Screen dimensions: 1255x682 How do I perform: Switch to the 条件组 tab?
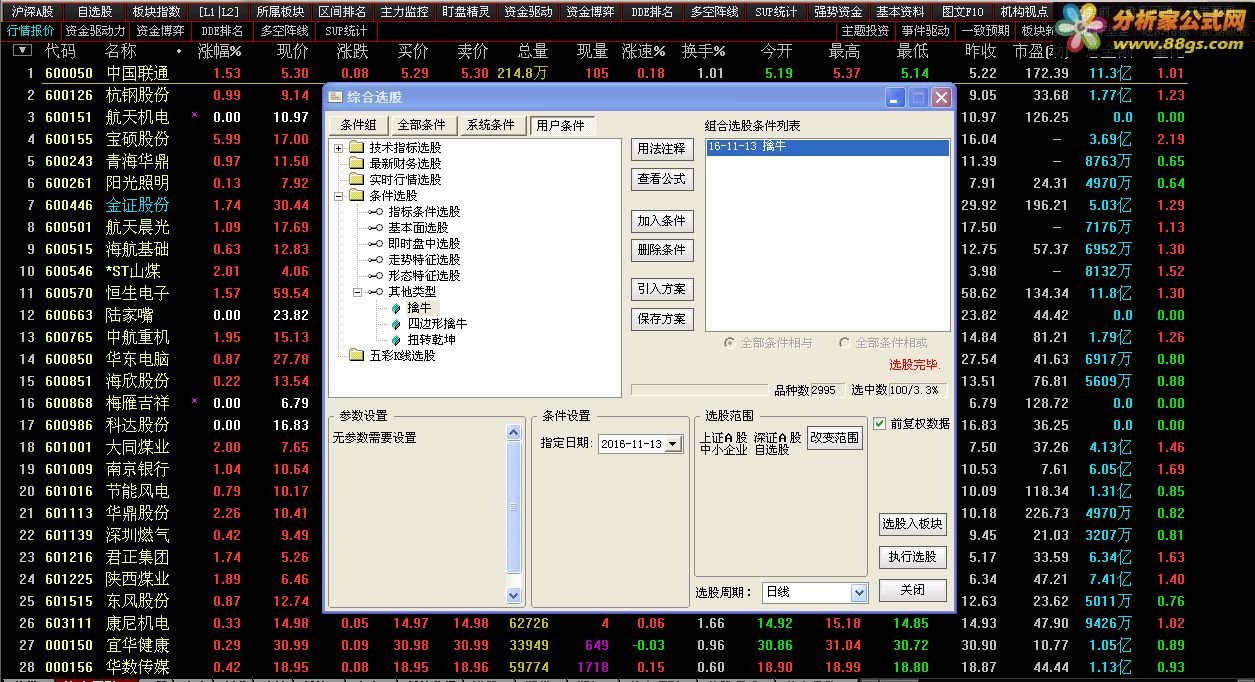358,125
